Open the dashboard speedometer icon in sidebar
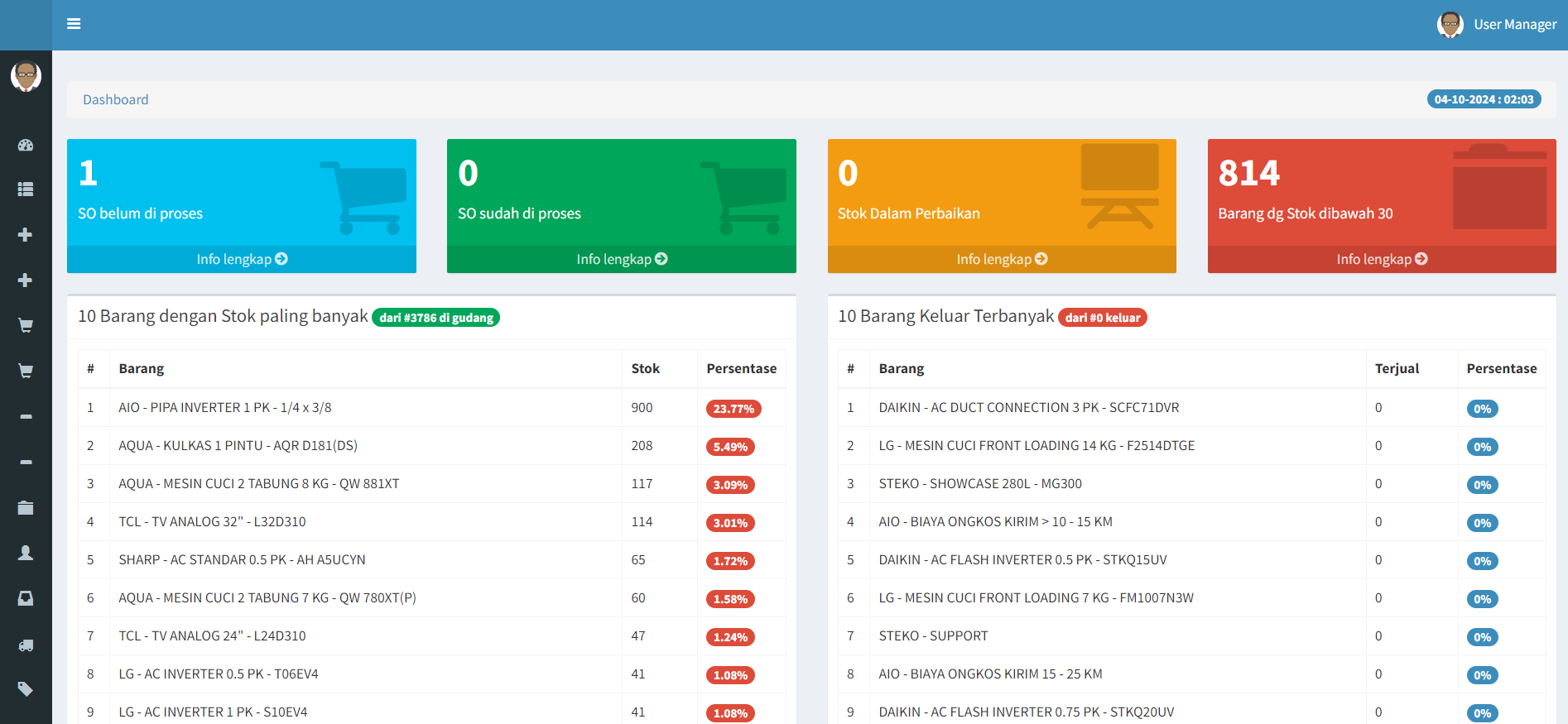The image size is (1568, 724). [26, 146]
